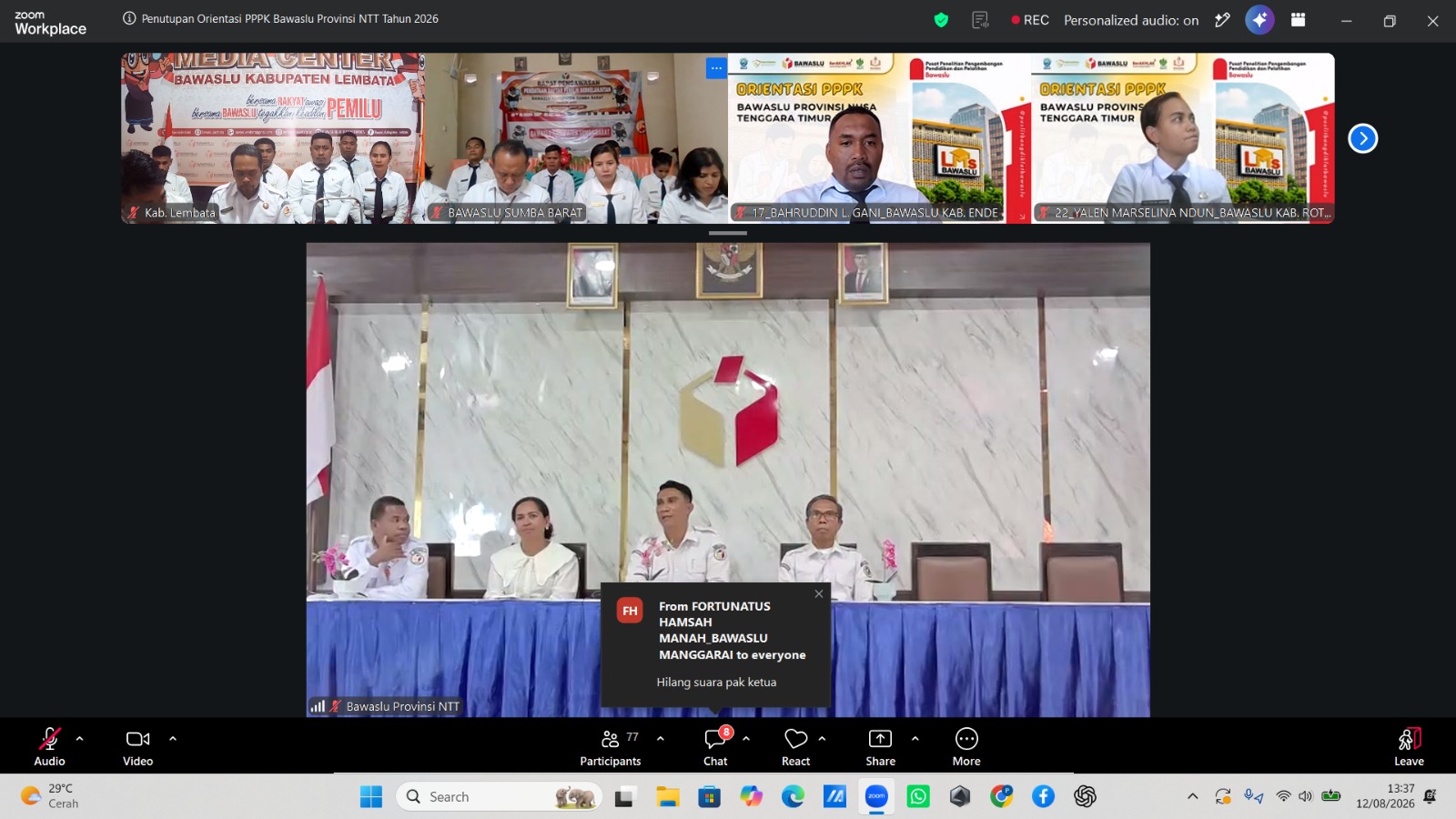Open Task View on the taskbar
1456x819 pixels.
[624, 797]
